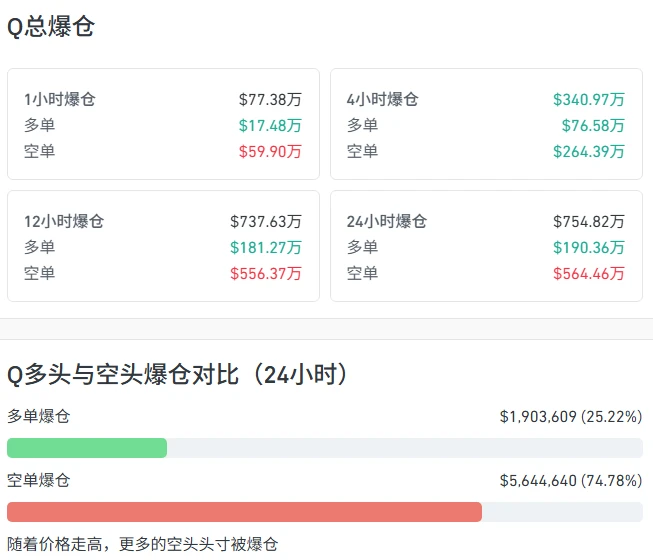The image size is (653, 560).
Task: Click 12-hour short liquidation $556.37万
Action: point(266,274)
